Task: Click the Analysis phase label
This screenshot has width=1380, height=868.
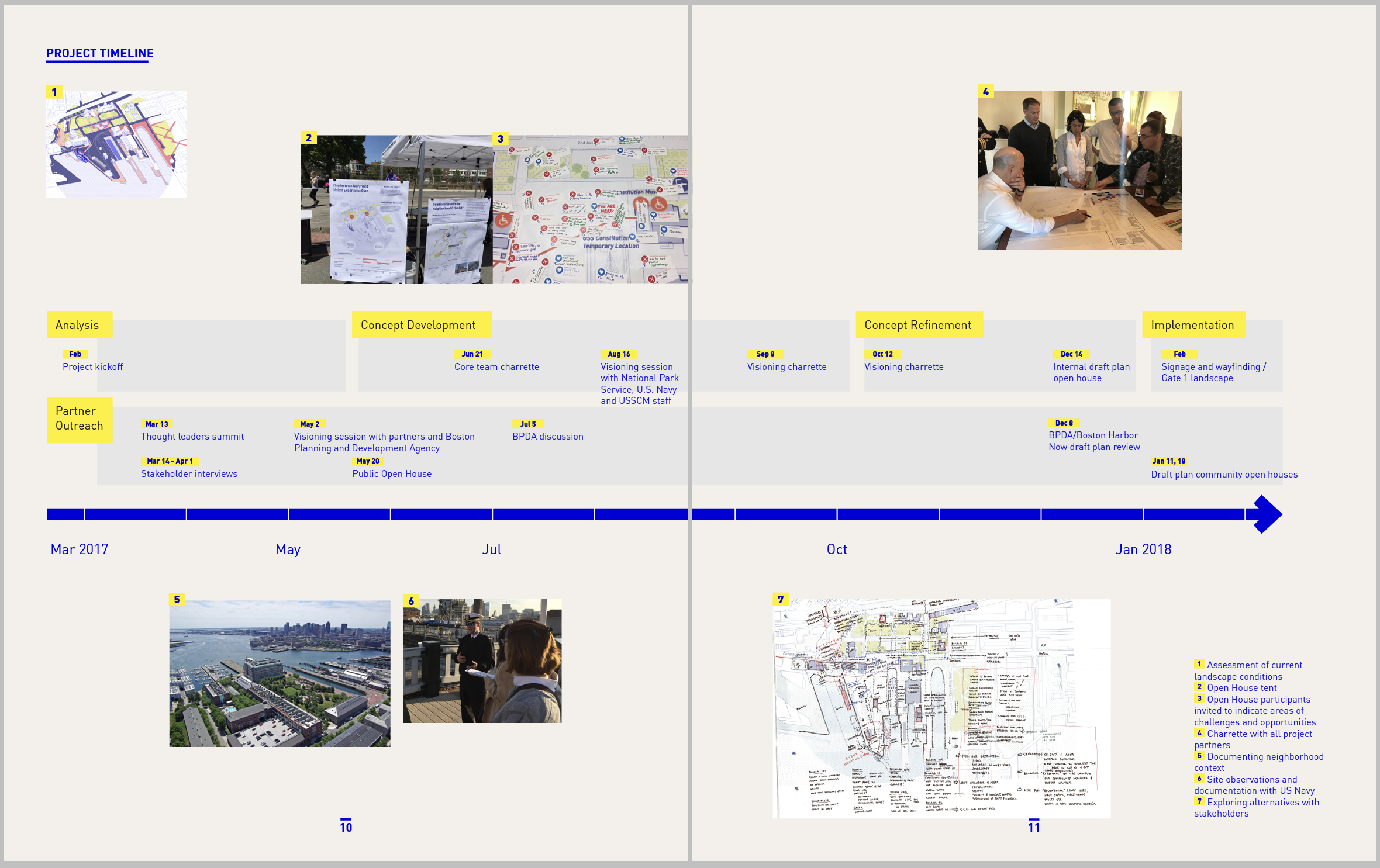Action: (79, 325)
